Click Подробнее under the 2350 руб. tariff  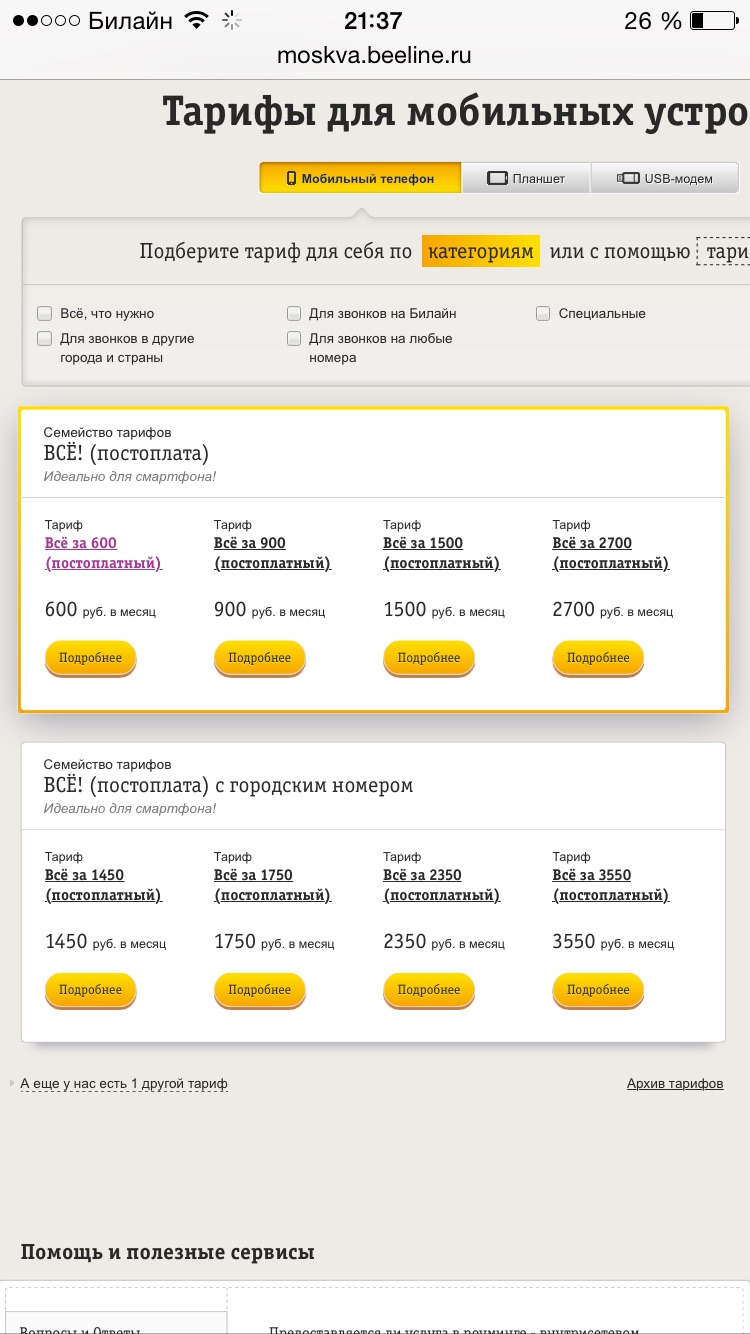pos(428,990)
